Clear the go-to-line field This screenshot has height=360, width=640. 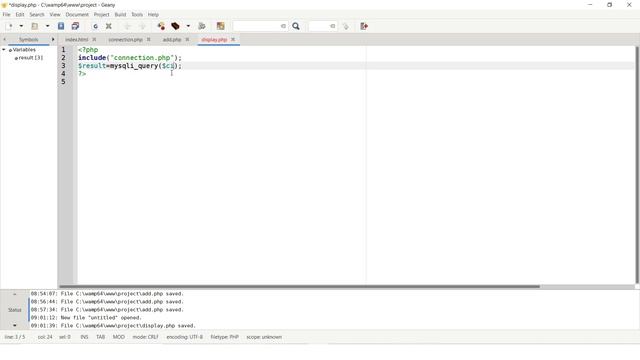coord(333,26)
